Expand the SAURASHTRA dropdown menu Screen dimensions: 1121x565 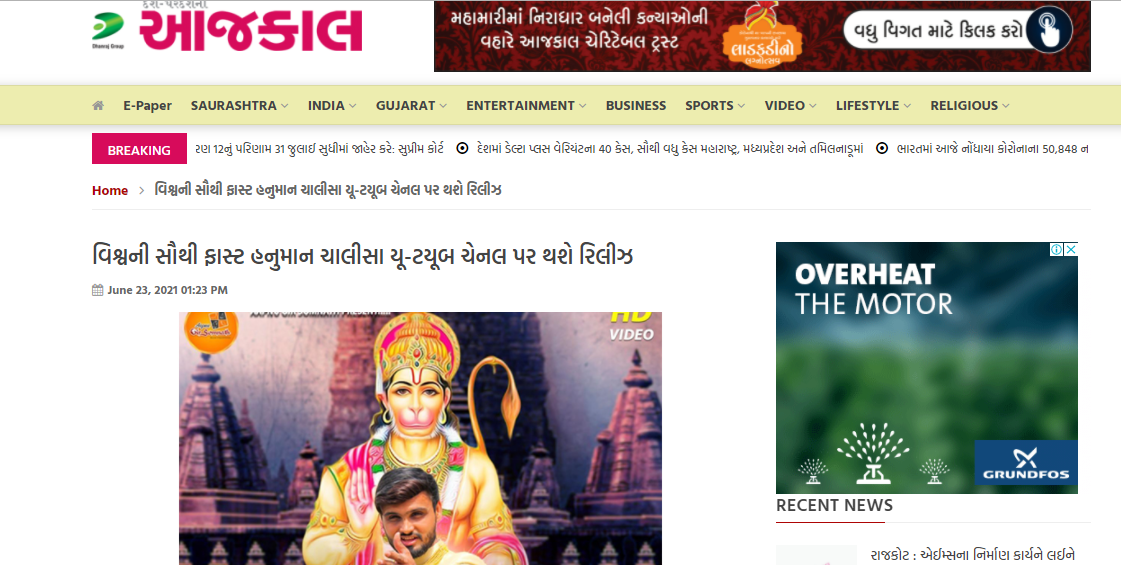click(239, 105)
